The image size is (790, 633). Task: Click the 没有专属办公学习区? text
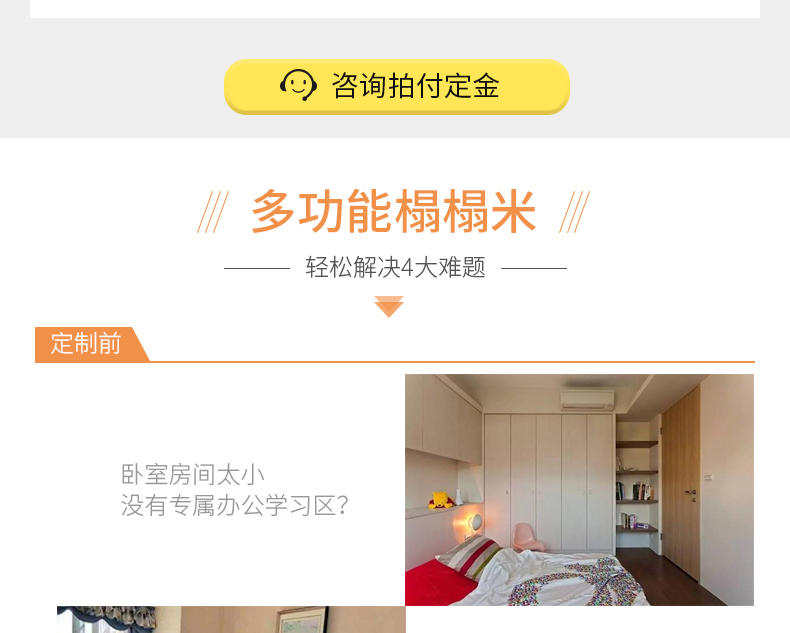pos(234,505)
